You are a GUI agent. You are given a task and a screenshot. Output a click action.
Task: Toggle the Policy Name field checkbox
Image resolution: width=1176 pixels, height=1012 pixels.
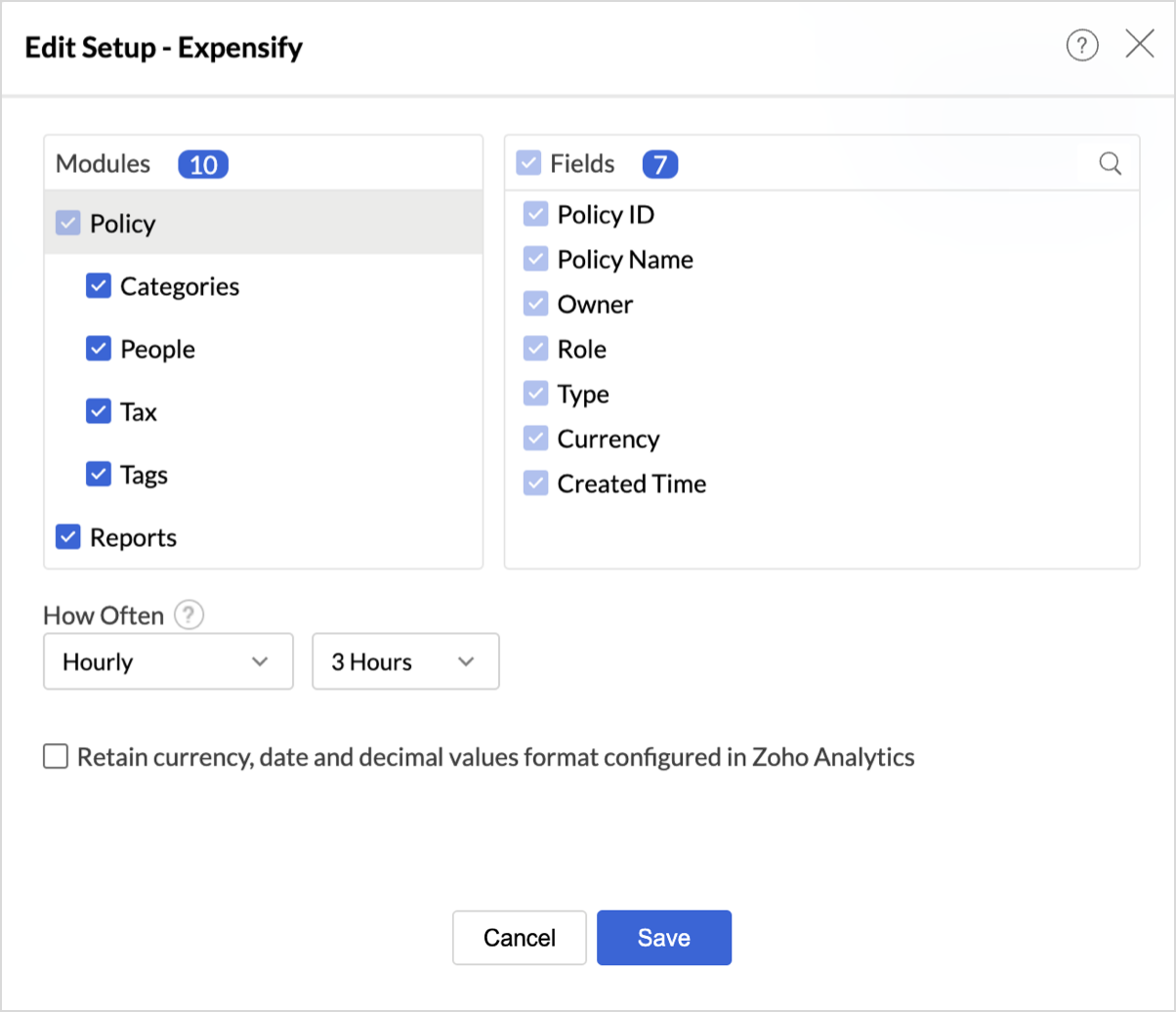click(x=535, y=259)
